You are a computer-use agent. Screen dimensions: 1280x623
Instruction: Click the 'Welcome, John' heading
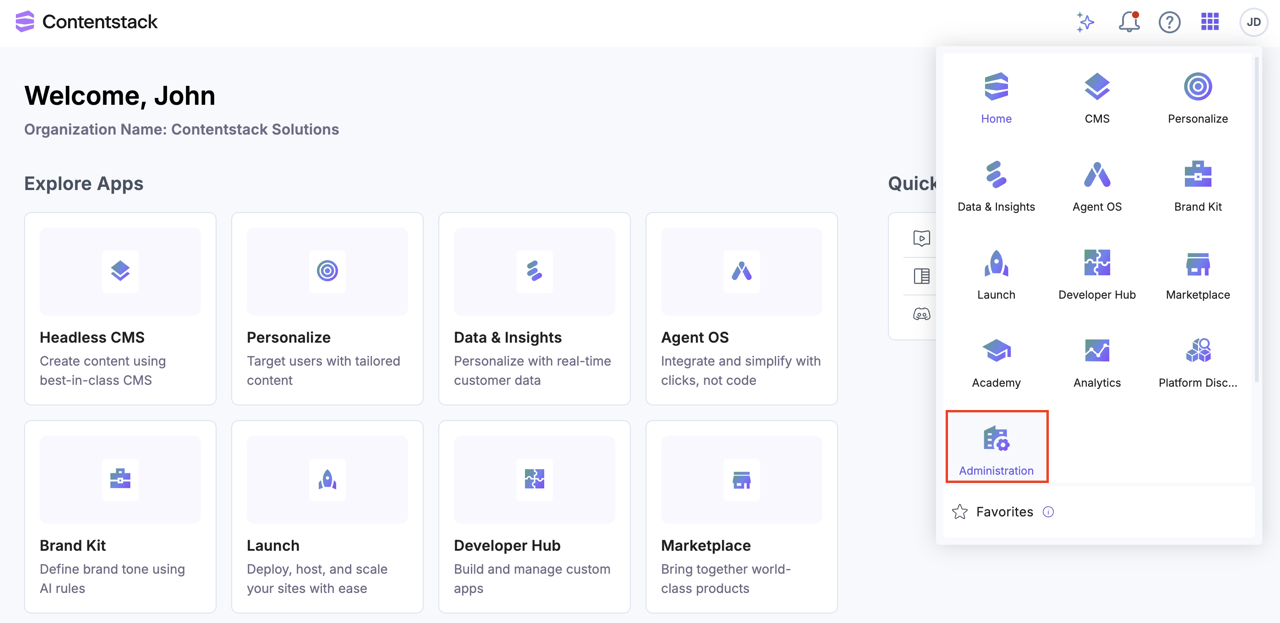(120, 95)
